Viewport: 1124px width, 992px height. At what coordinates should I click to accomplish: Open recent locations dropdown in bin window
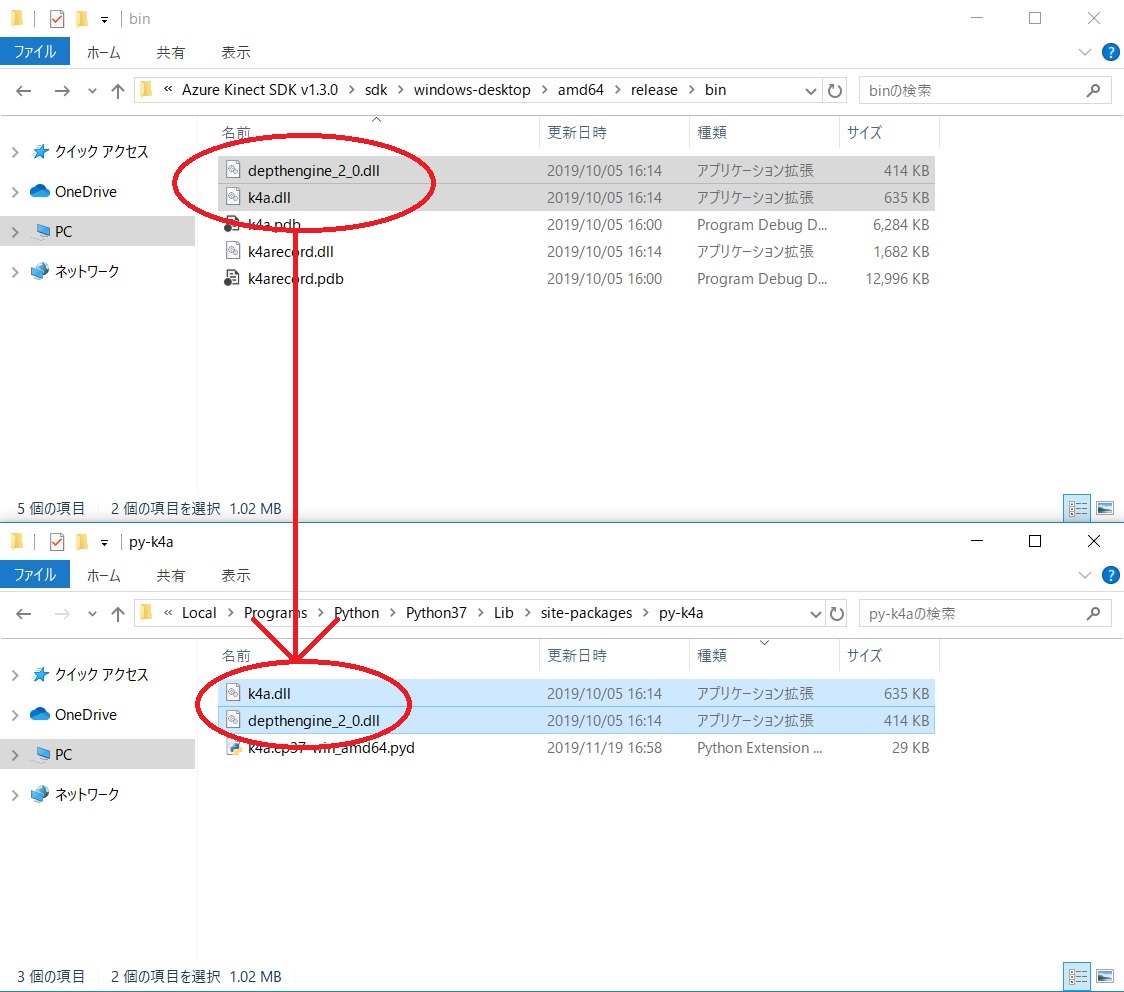[92, 92]
